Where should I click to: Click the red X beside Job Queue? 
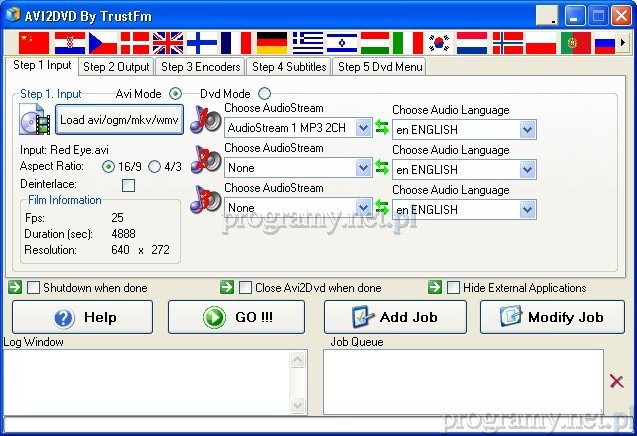[616, 381]
